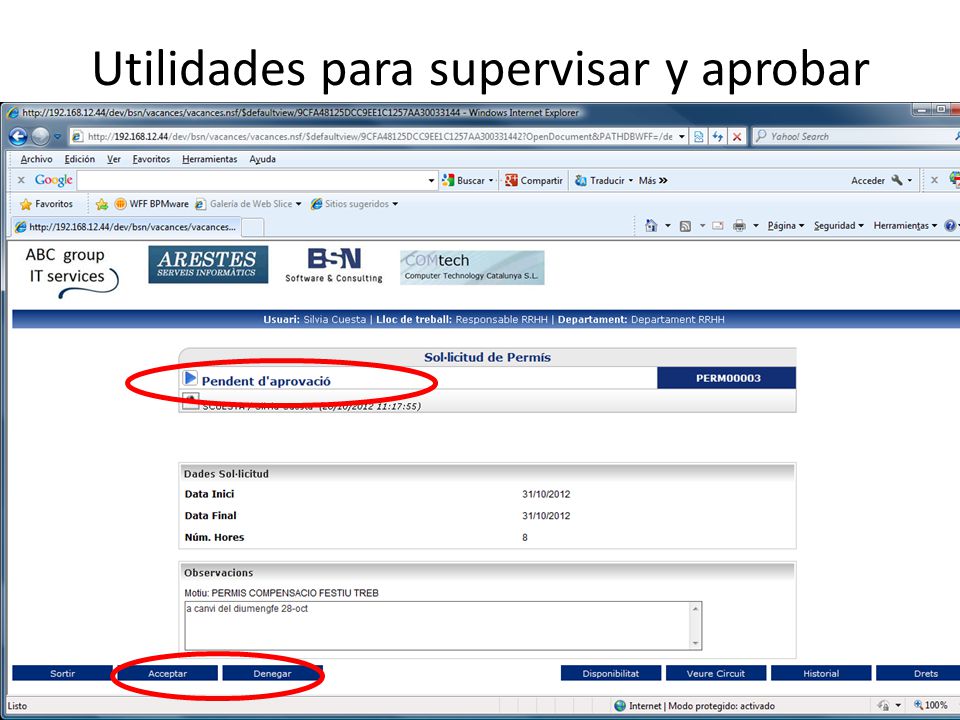This screenshot has height=720, width=960.
Task: Click the Home page icon
Action: click(x=651, y=226)
